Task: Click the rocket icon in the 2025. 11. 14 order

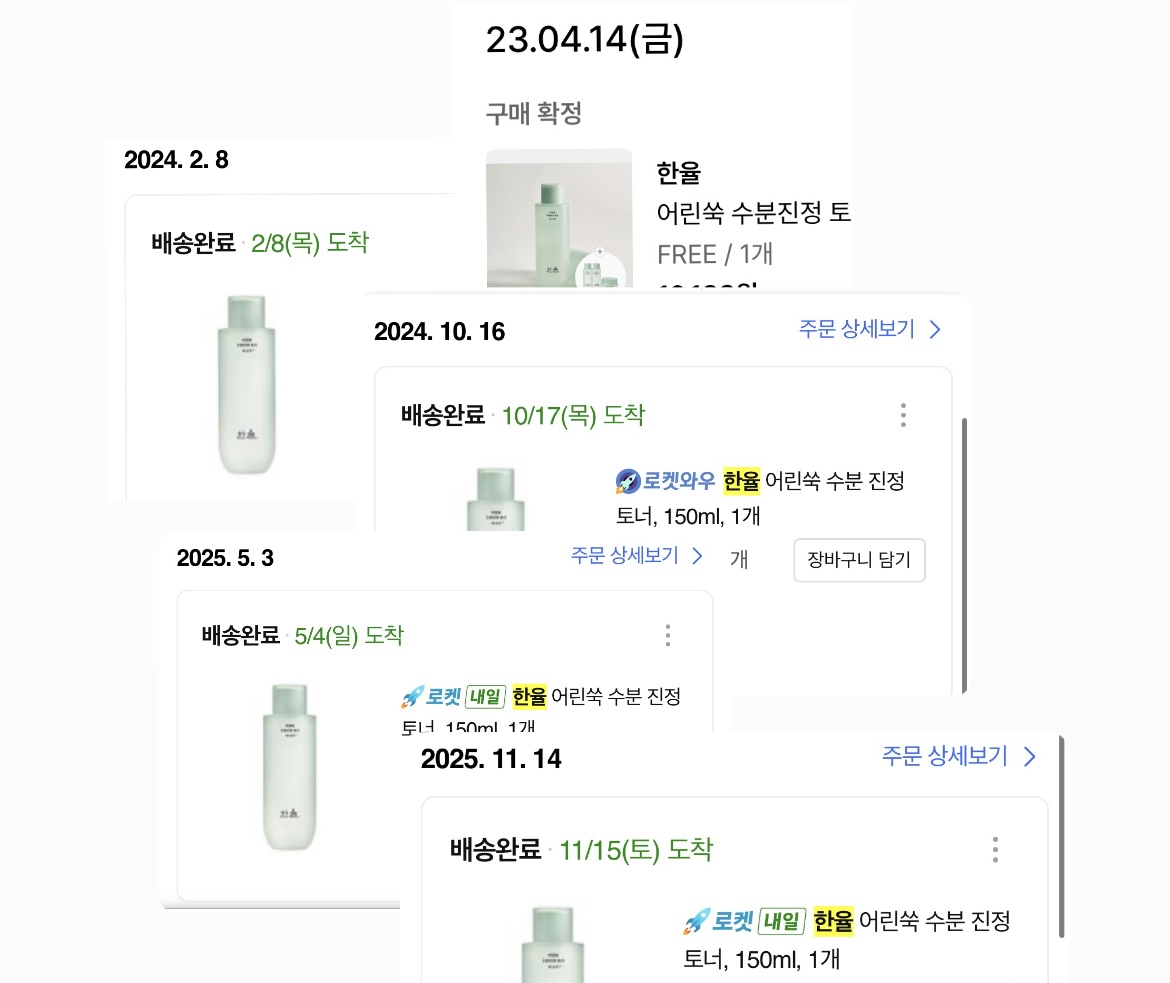Action: (x=695, y=921)
